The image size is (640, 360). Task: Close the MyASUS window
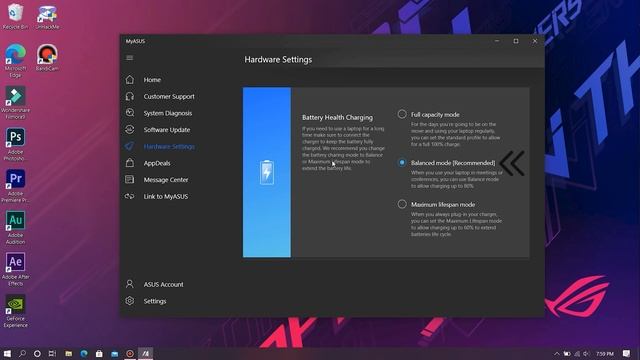tap(535, 41)
